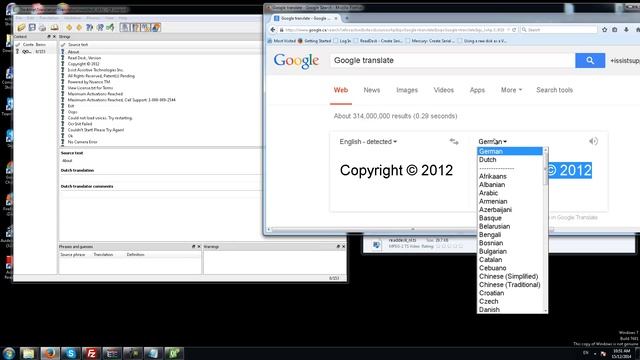Click the Save disk icon in Linguist toolbar

click(x=32, y=27)
